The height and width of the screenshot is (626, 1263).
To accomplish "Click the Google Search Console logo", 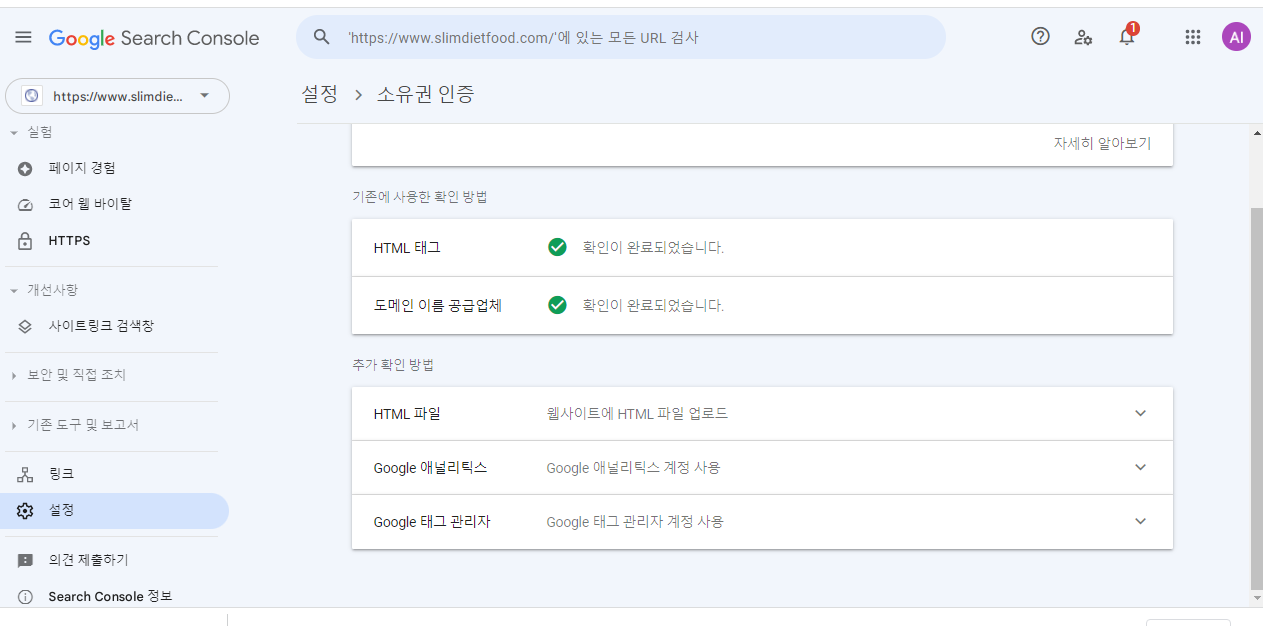I will (x=154, y=38).
